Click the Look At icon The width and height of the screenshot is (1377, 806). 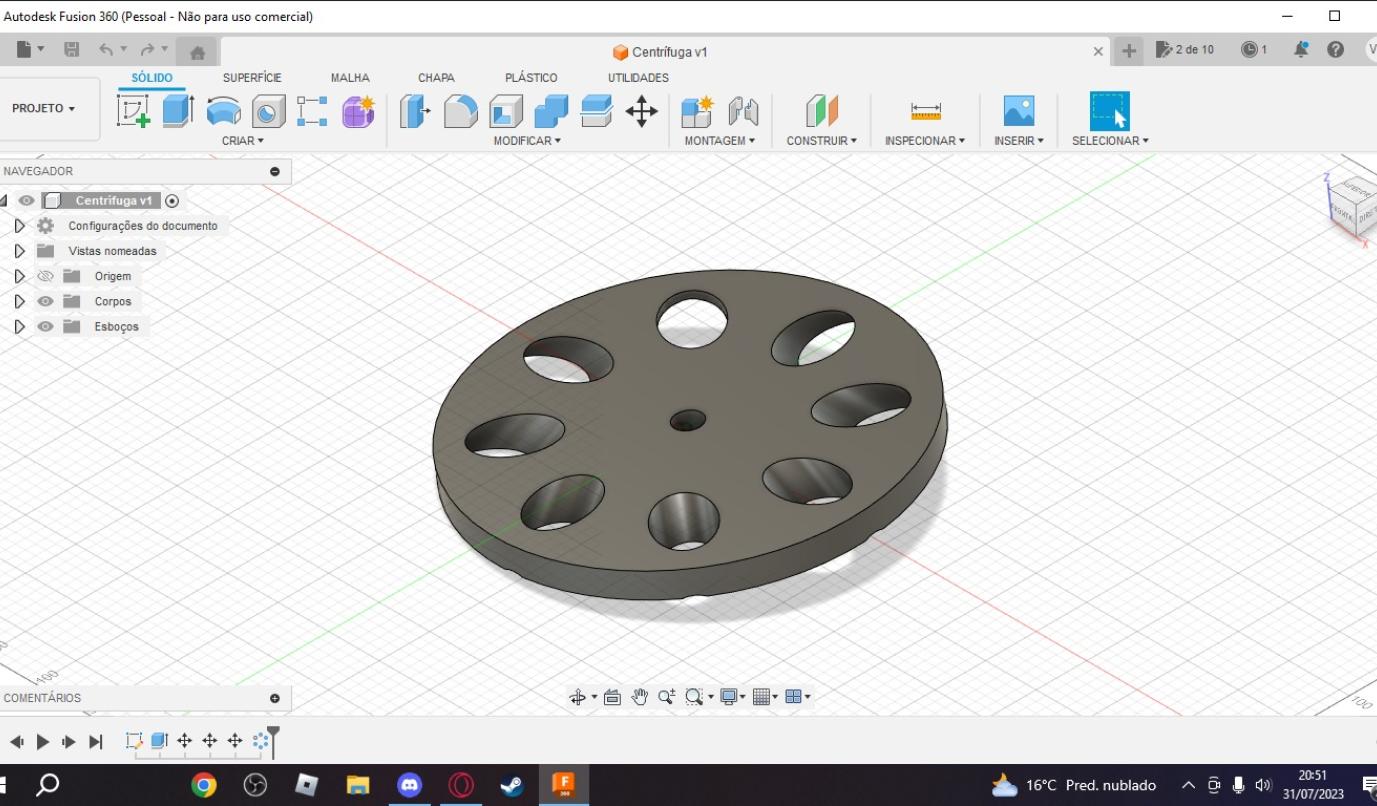[x=613, y=697]
